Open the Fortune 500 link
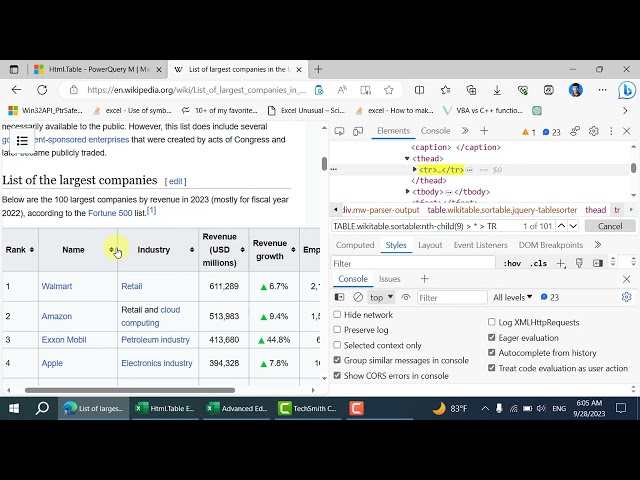 point(110,213)
